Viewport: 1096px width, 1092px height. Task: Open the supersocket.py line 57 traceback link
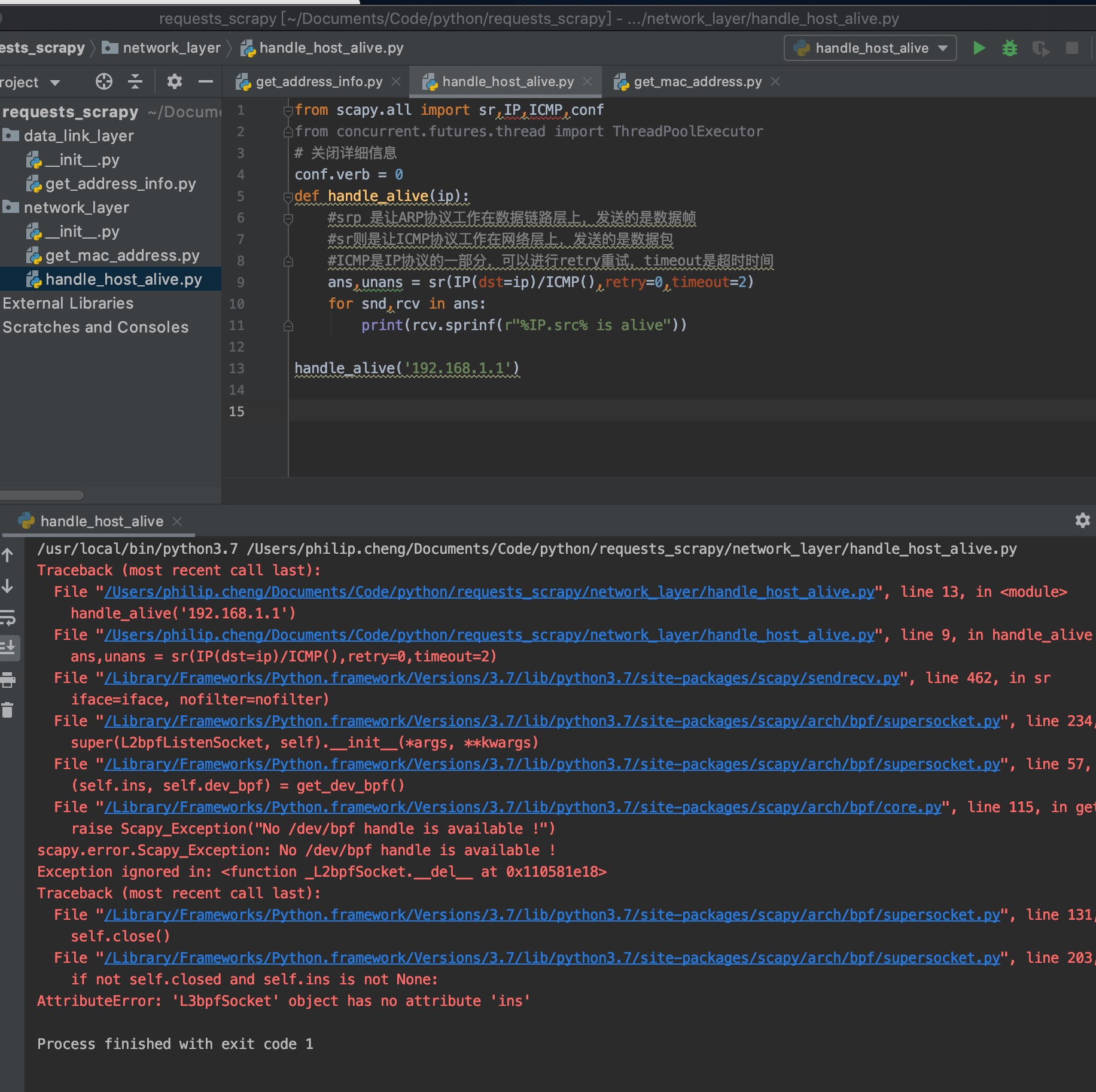[552, 764]
